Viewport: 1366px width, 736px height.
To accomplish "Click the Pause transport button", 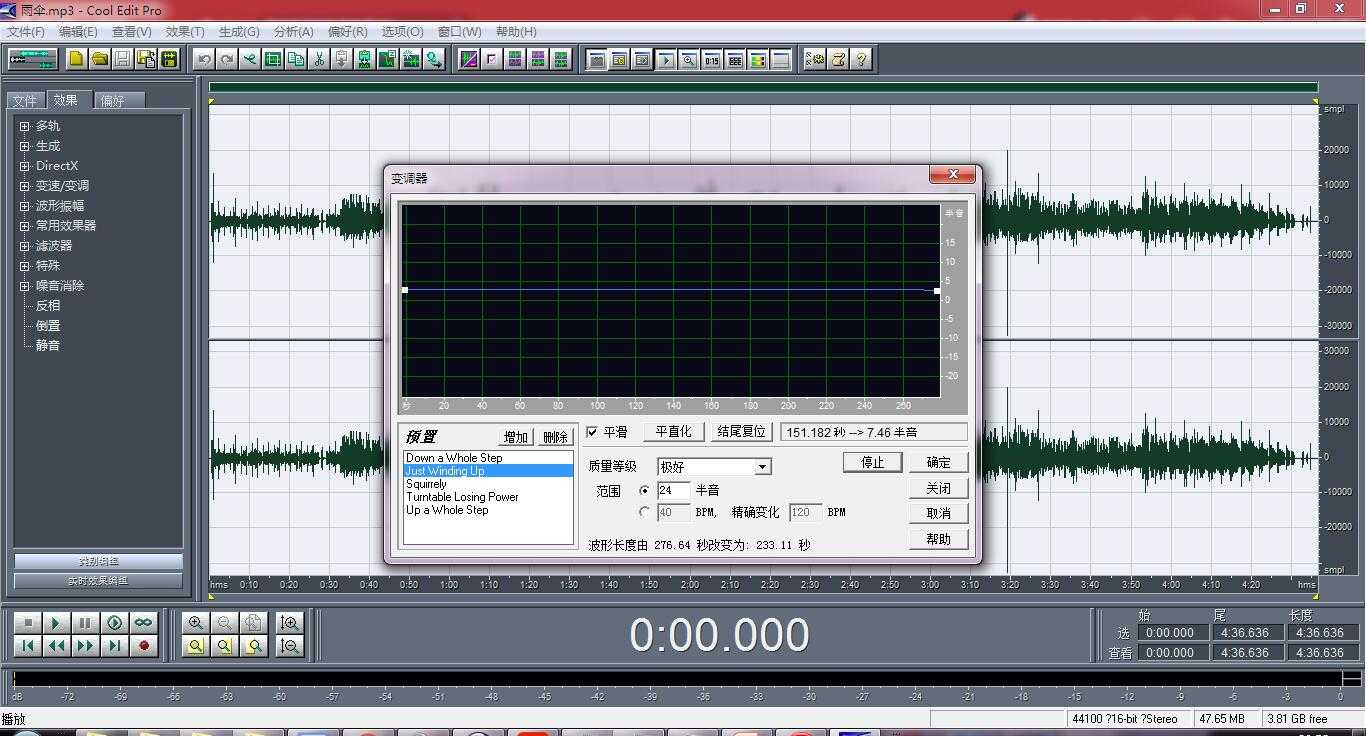I will click(85, 623).
